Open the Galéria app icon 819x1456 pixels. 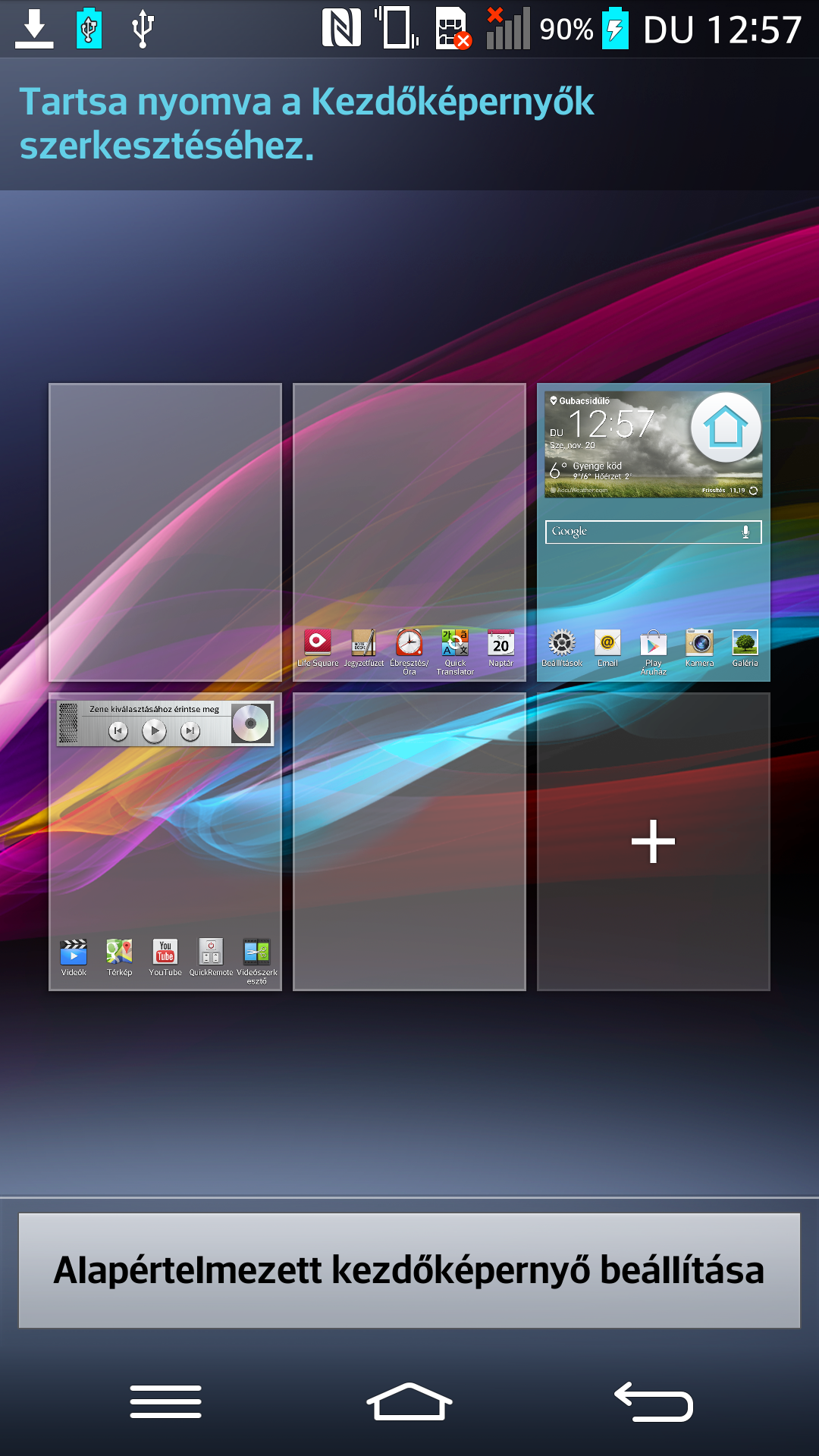pyautogui.click(x=745, y=643)
